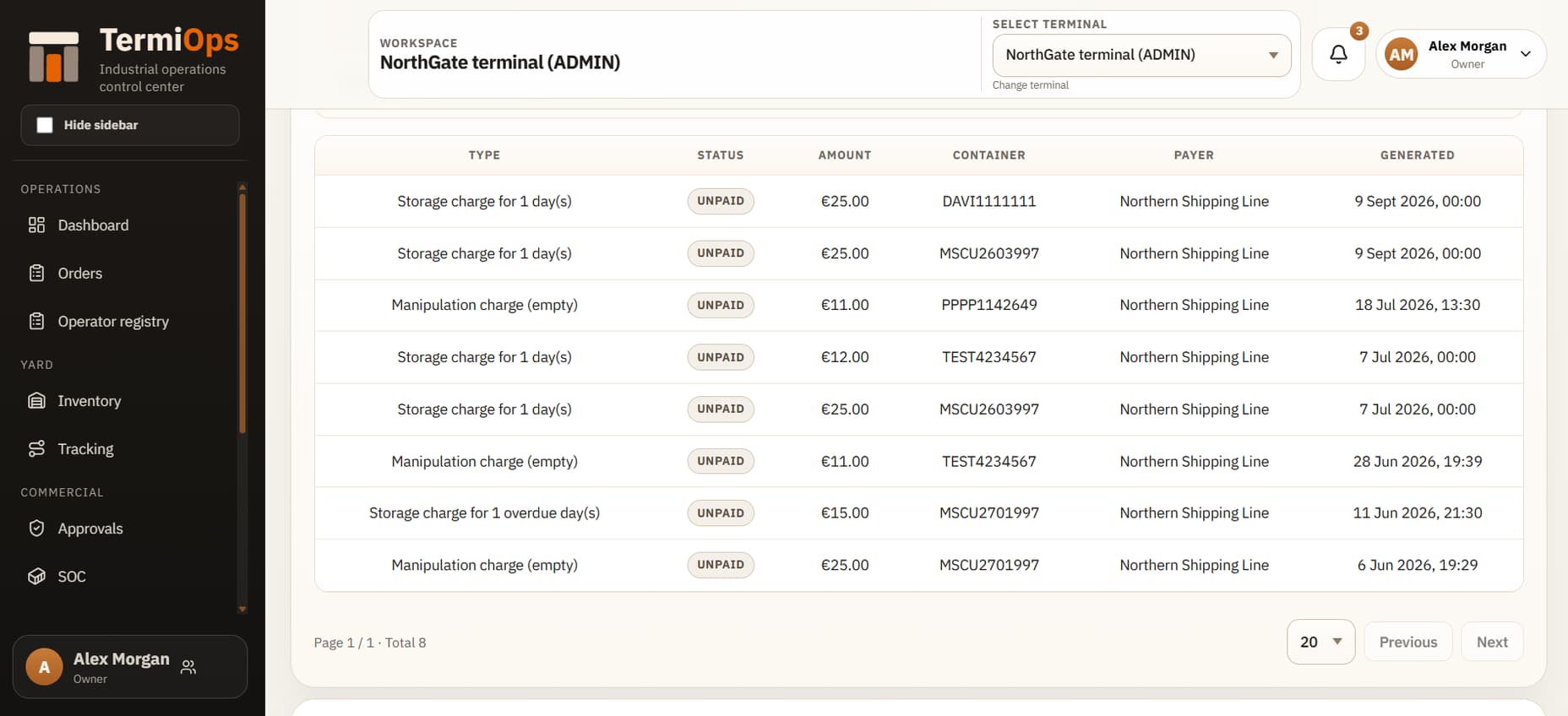Open the SOC menu item

(x=71, y=577)
